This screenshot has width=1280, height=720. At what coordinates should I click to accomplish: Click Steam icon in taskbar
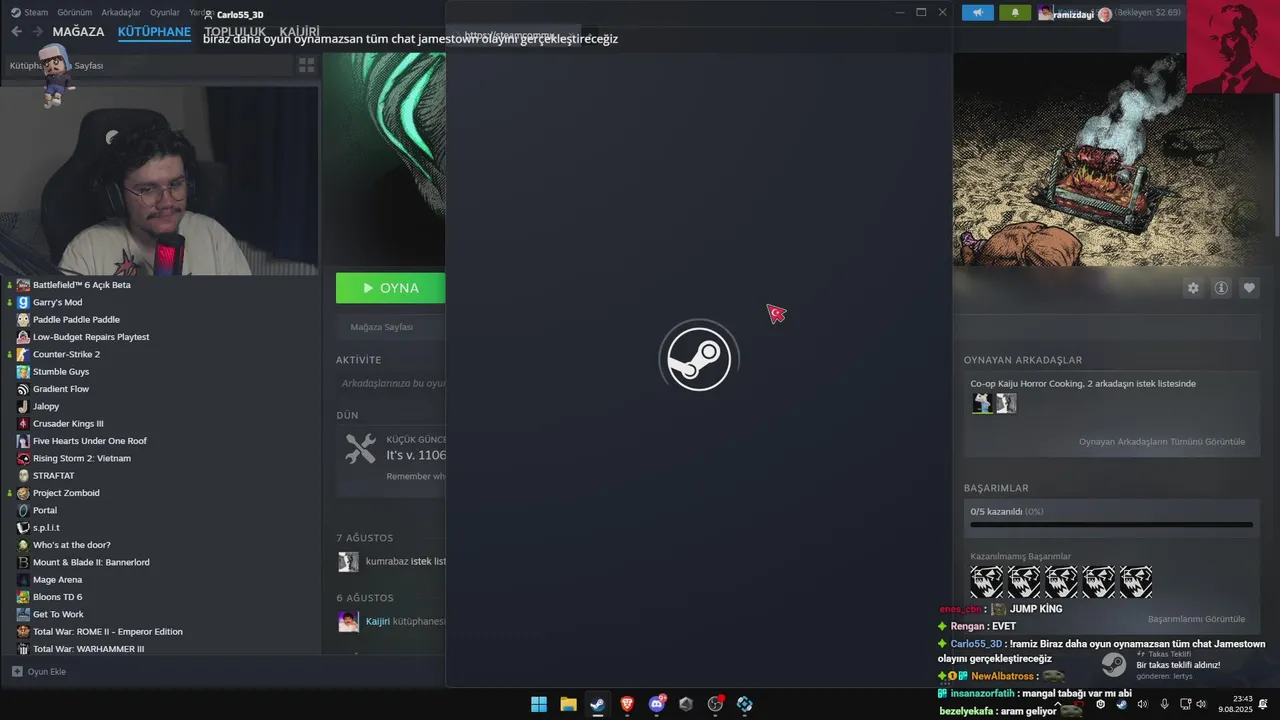(x=597, y=704)
